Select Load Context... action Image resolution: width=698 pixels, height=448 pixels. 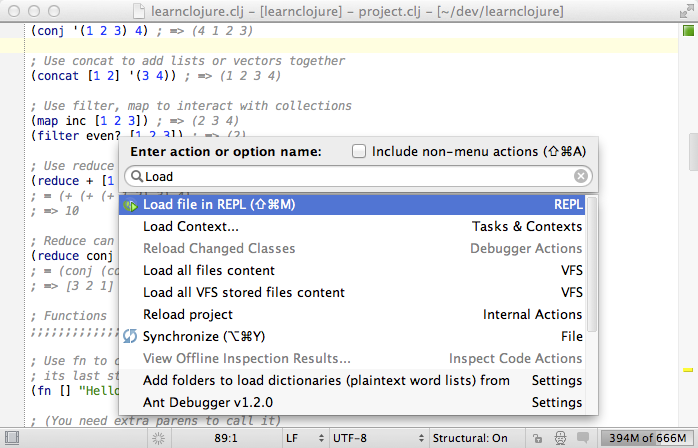click(x=352, y=226)
